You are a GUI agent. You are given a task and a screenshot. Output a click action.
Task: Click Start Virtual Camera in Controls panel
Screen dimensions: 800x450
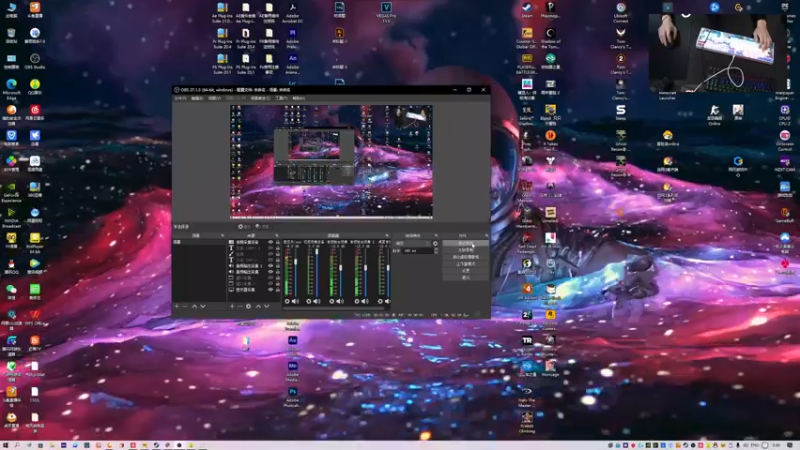(466, 257)
